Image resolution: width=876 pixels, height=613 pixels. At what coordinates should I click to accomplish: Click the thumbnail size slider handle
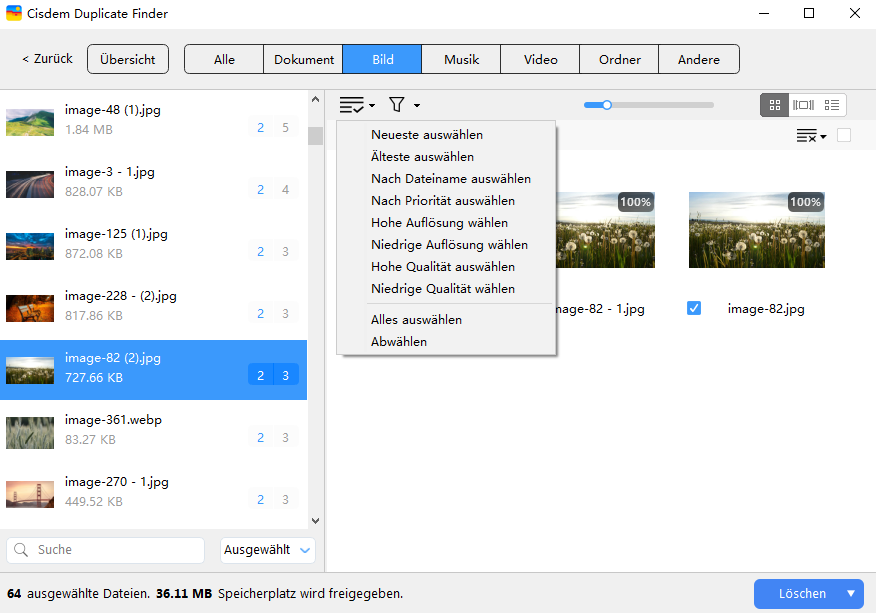point(605,105)
